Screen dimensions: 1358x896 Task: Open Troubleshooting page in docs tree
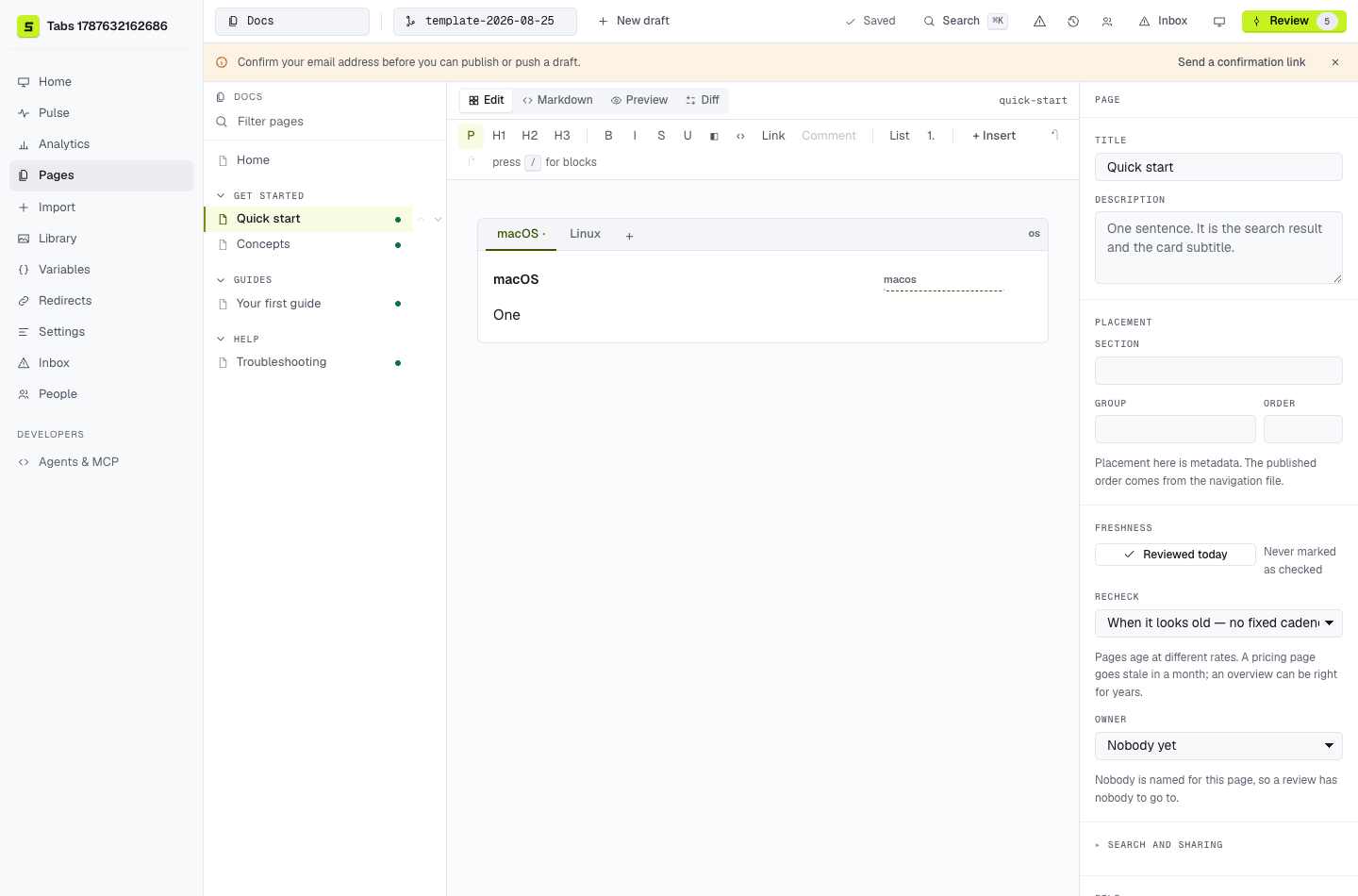[308, 362]
